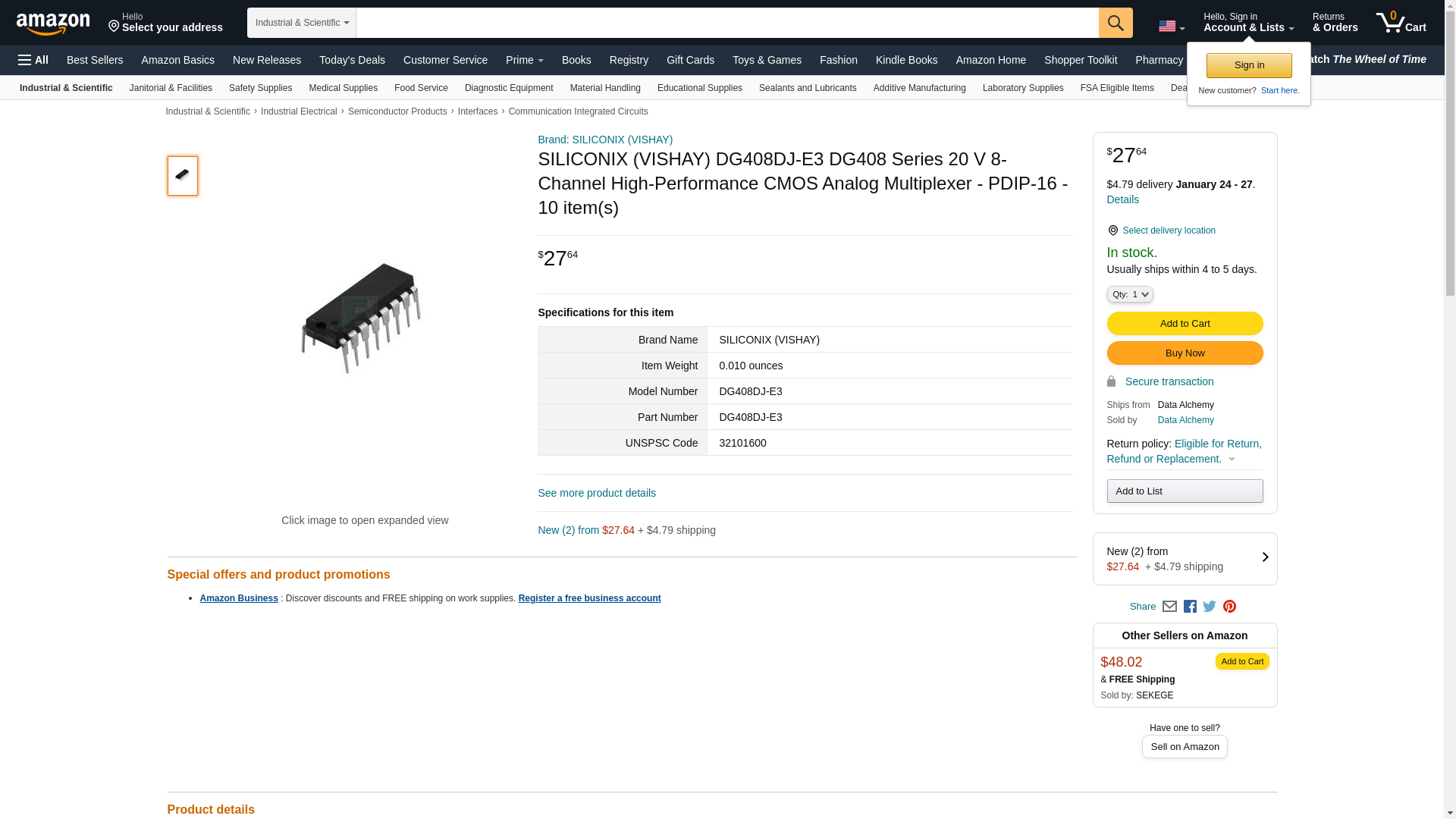
Task: Open See more product details link
Action: tap(597, 493)
